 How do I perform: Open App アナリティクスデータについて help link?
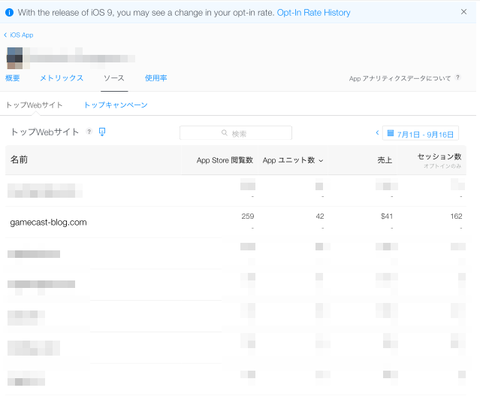coord(400,79)
